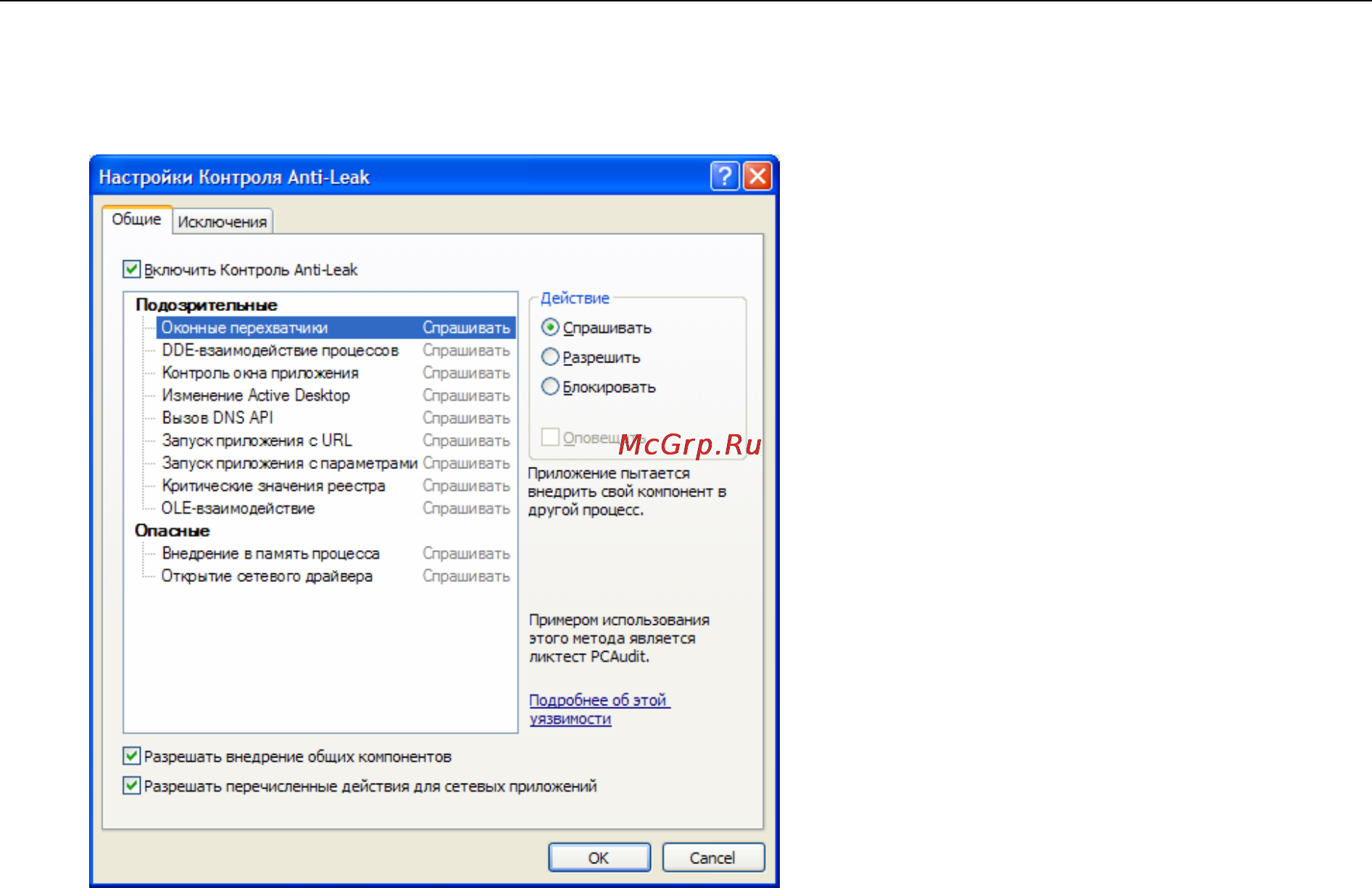This screenshot has height=888, width=1372.
Task: Select the Вызов DNS API item
Action: [x=217, y=418]
